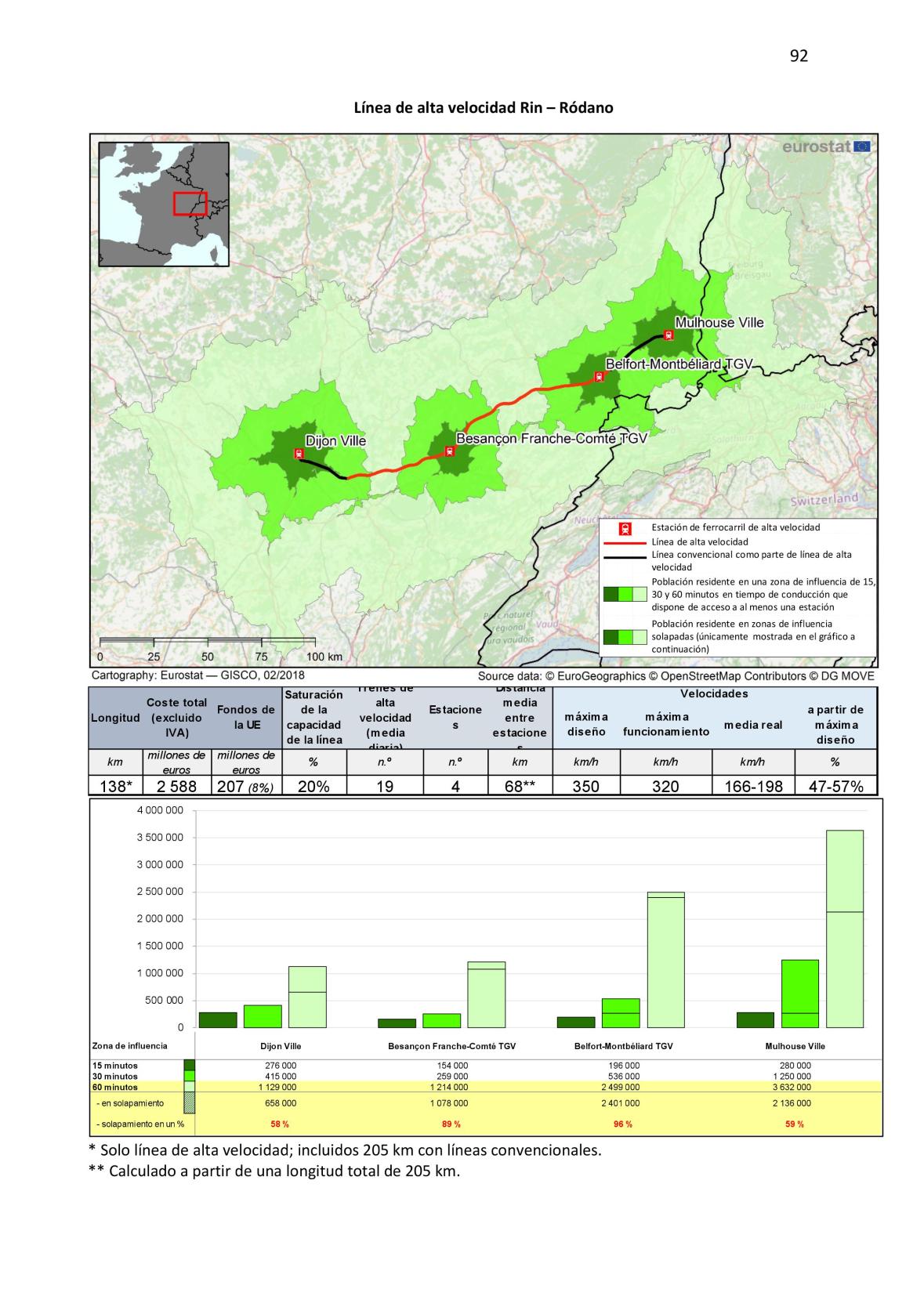Click the Dijon Ville station icon on map
Screen dimensions: 924x1307
coord(299,453)
